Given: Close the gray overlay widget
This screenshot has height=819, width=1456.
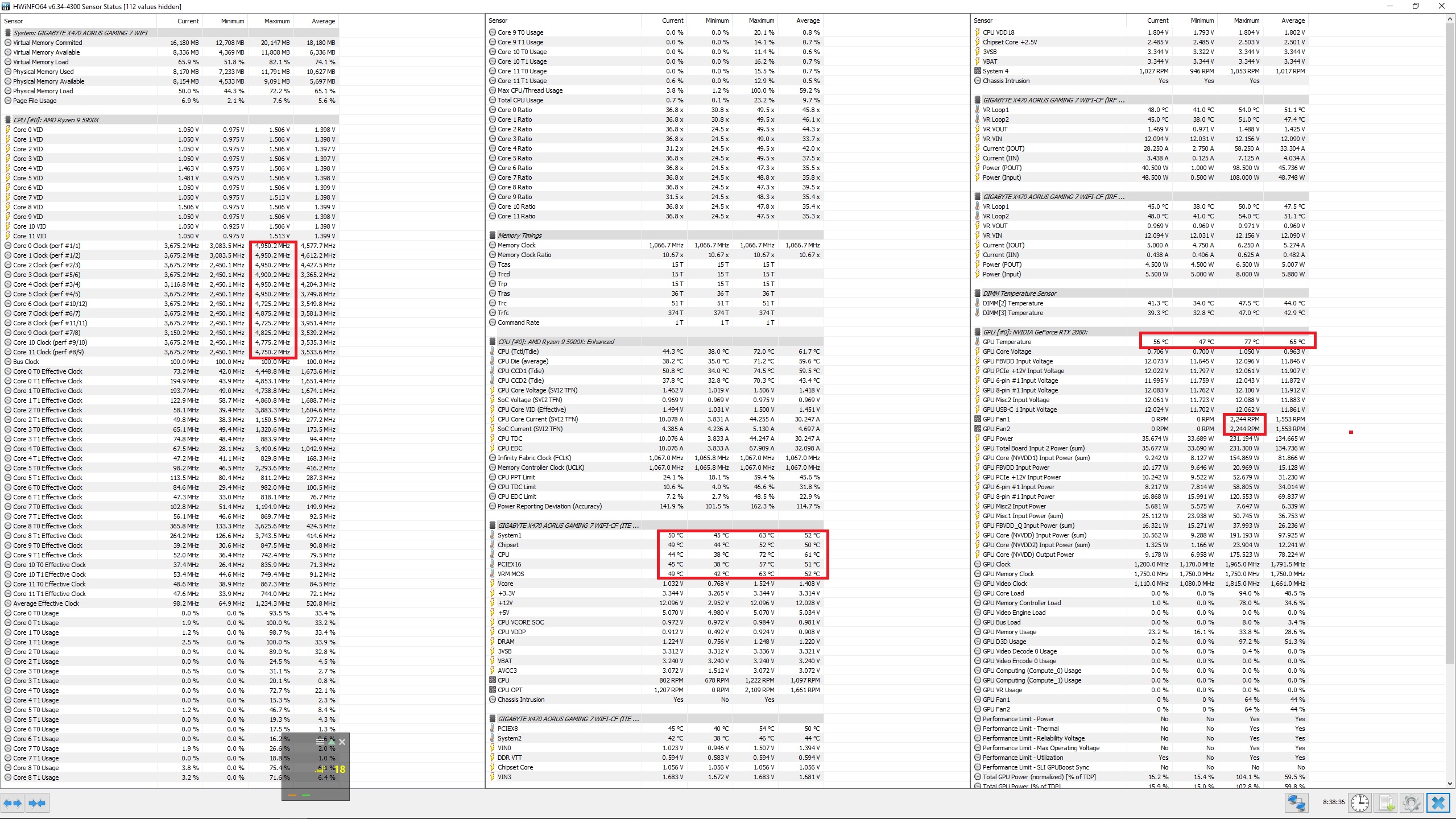Looking at the screenshot, I should pos(342,742).
